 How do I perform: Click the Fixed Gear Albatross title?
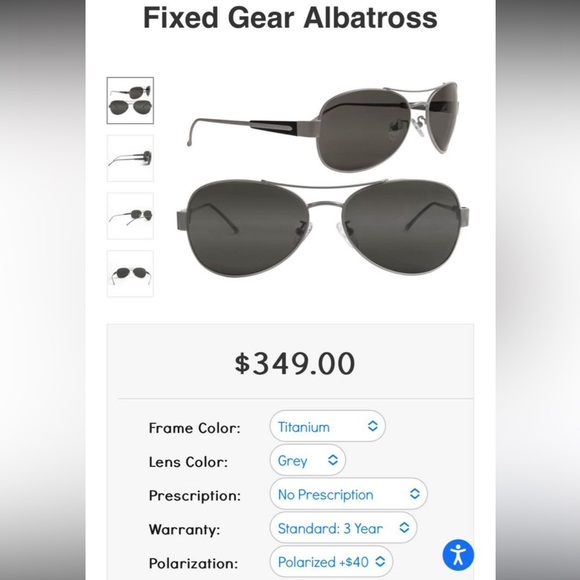tap(290, 18)
